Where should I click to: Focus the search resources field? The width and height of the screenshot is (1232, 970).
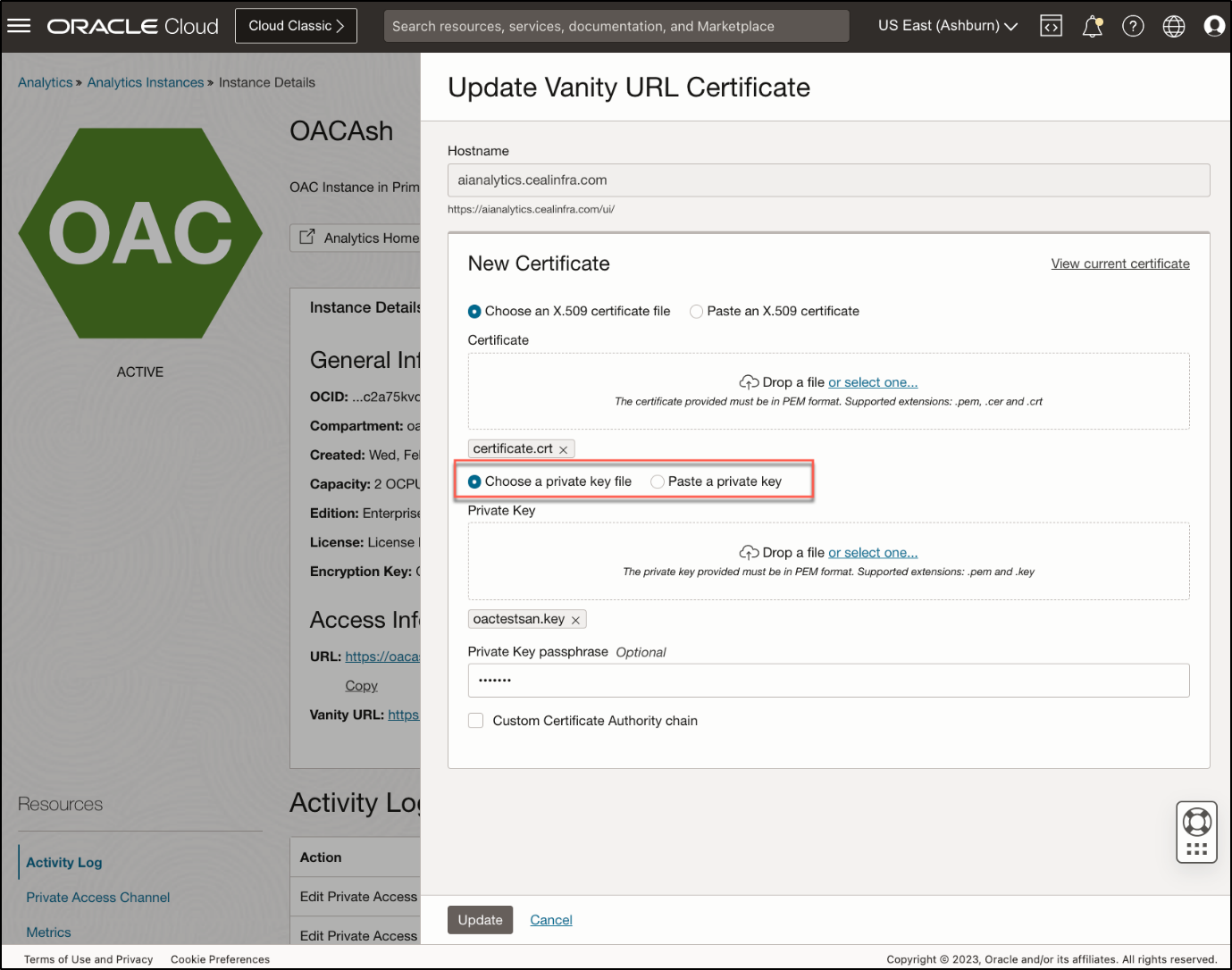tap(616, 26)
